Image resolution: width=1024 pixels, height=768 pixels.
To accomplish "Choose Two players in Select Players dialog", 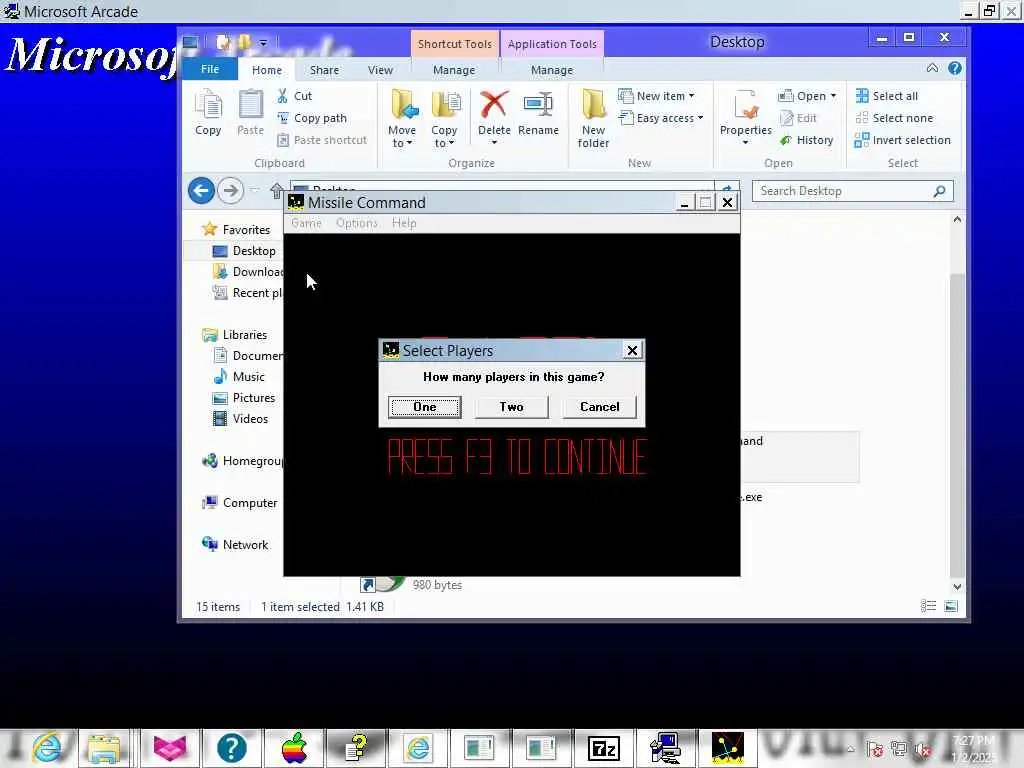I will [x=511, y=407].
